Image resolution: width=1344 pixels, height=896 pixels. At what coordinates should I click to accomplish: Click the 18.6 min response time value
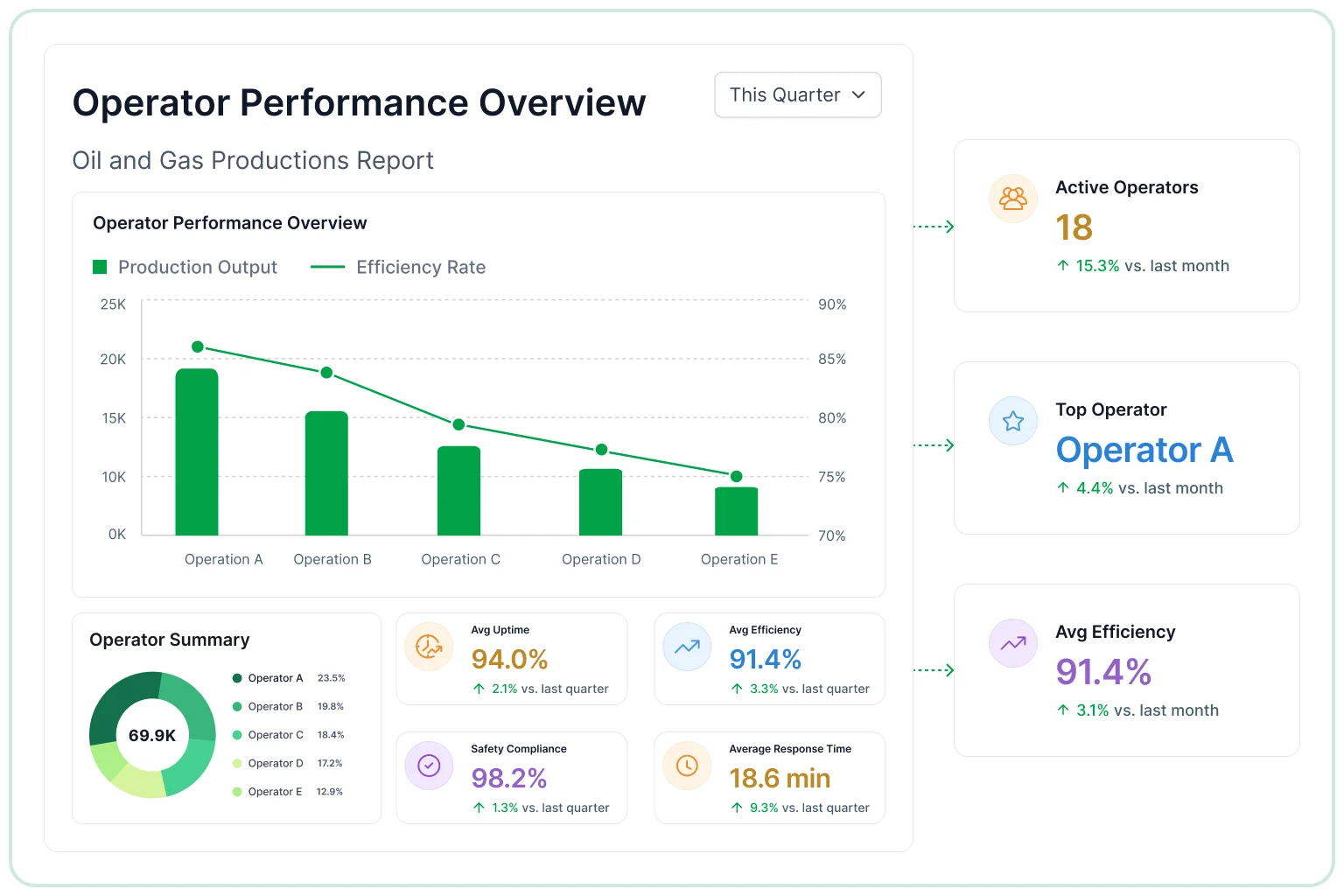(780, 778)
